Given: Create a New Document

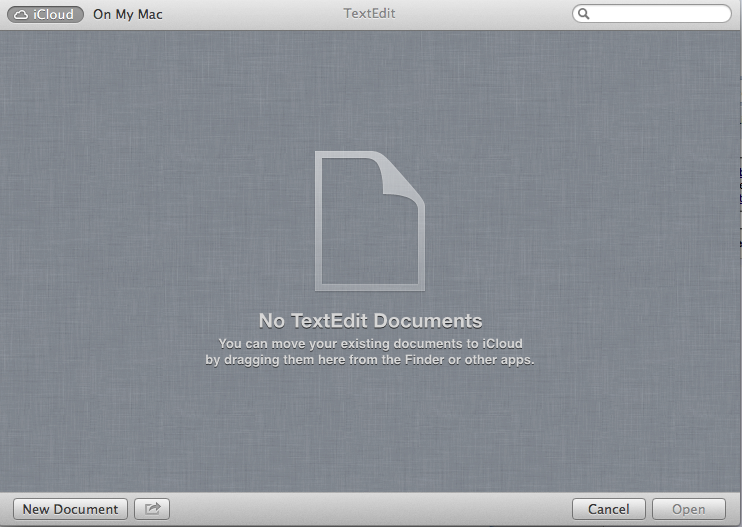Looking at the screenshot, I should (70, 509).
